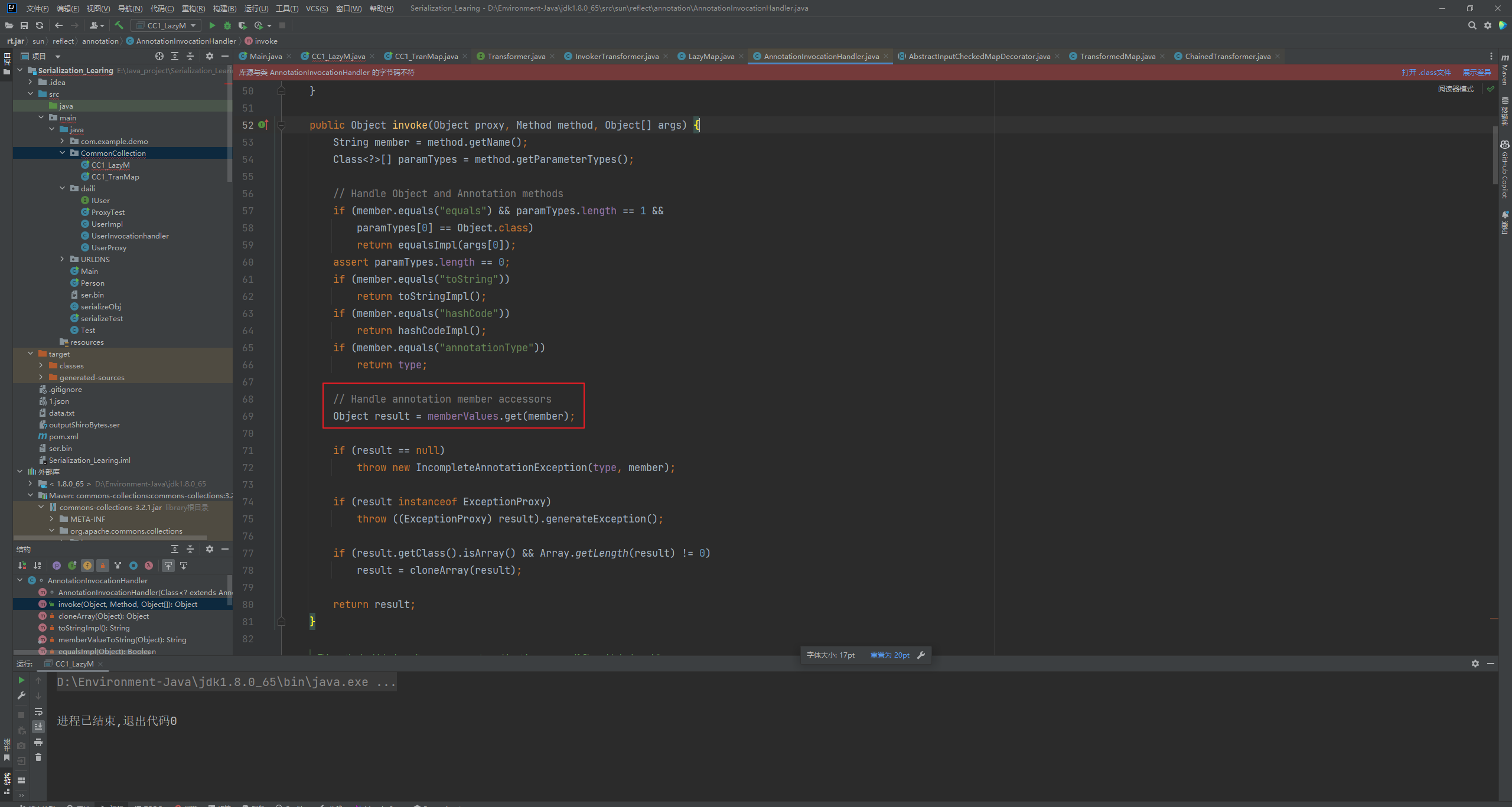Select cloneArray(Object): Object in structure
Screen dimensions: 1512x807
(103, 616)
